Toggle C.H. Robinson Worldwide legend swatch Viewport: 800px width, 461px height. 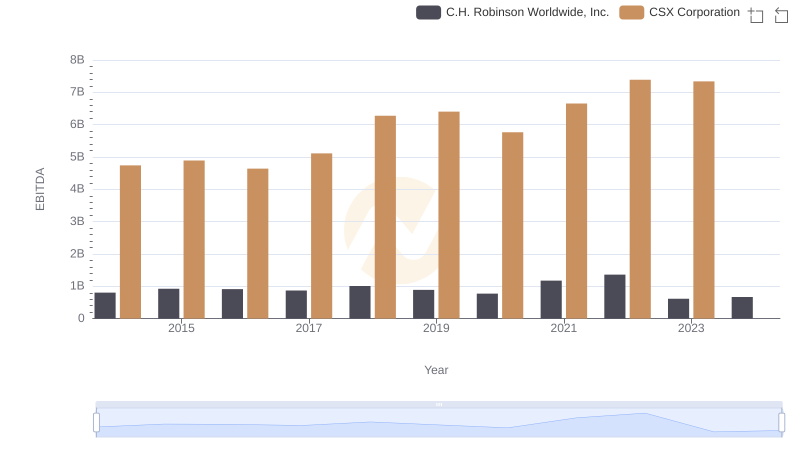coord(428,12)
